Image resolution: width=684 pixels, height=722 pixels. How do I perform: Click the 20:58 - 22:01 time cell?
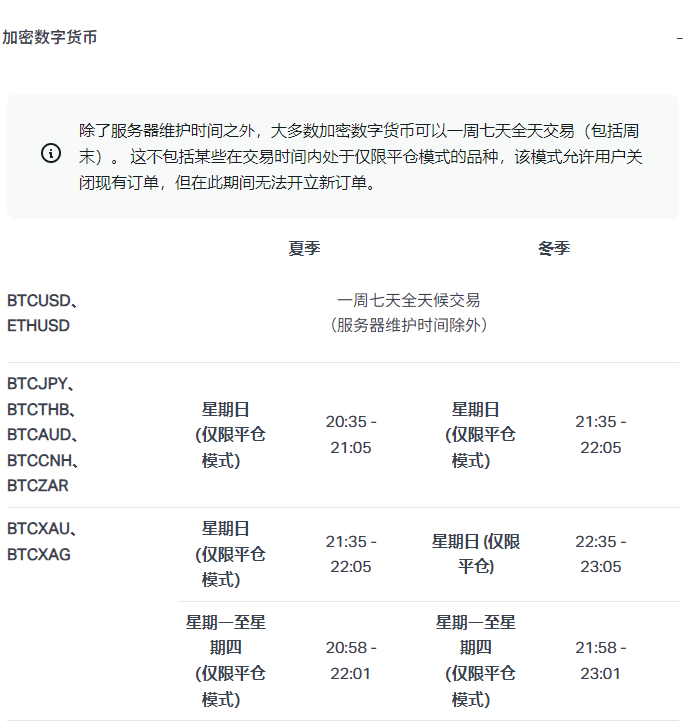[x=351, y=660]
